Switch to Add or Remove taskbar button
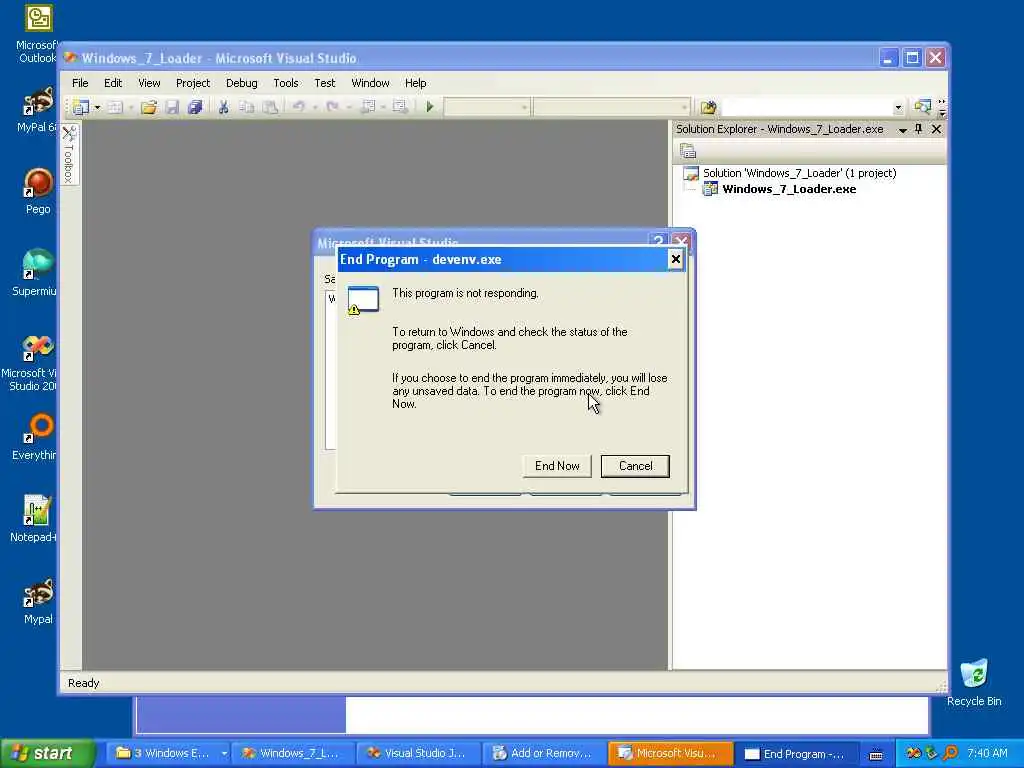Viewport: 1024px width, 768px height. pos(544,754)
